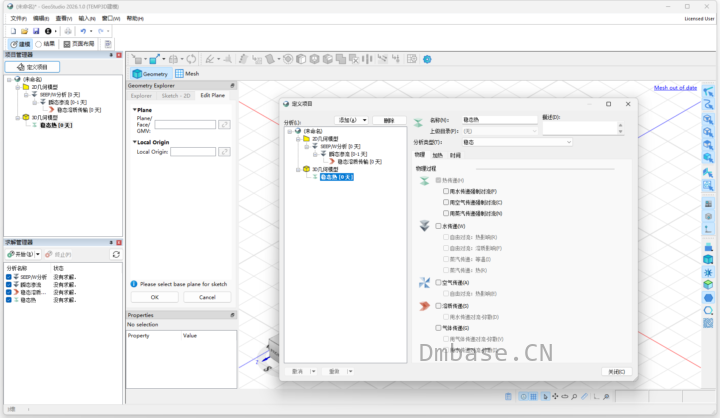
Task: Switch to the 加热 tab
Action: [x=438, y=155]
